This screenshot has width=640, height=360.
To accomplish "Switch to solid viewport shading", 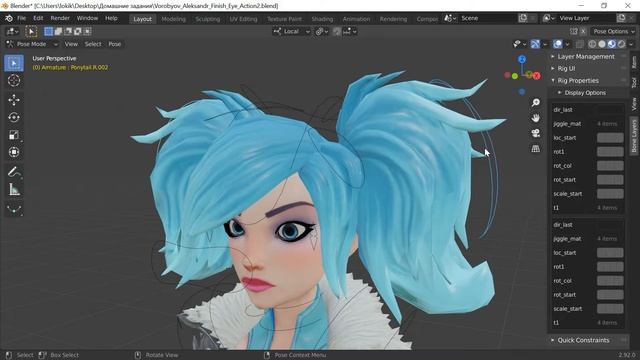I will tap(602, 44).
